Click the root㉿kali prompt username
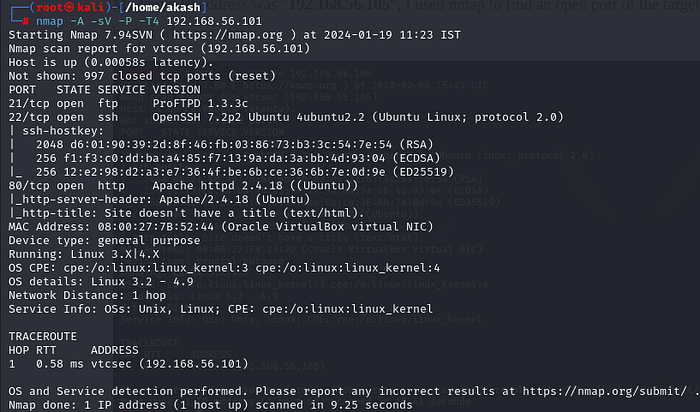 point(47,7)
